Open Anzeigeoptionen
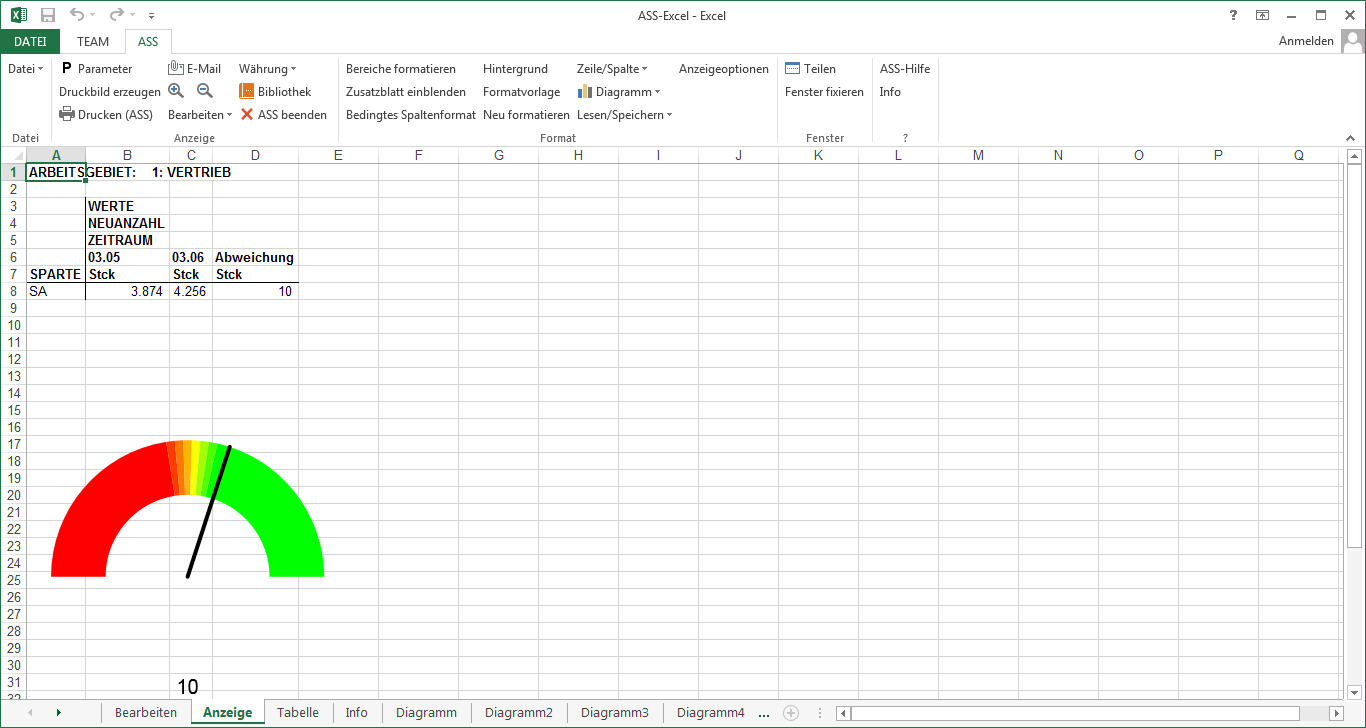 point(724,69)
